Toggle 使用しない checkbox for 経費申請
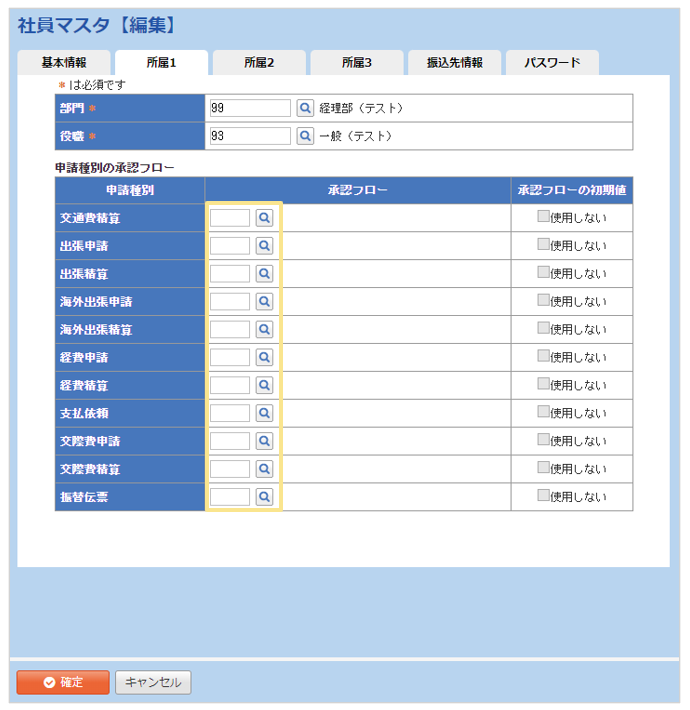 tap(543, 356)
